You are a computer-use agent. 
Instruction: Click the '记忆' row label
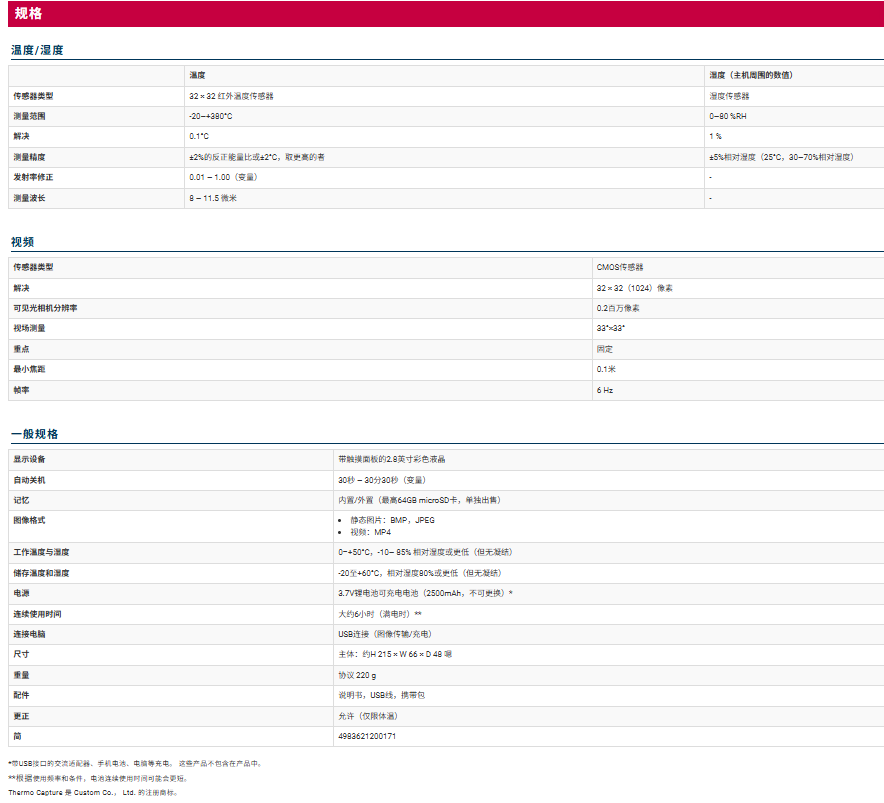point(21,500)
